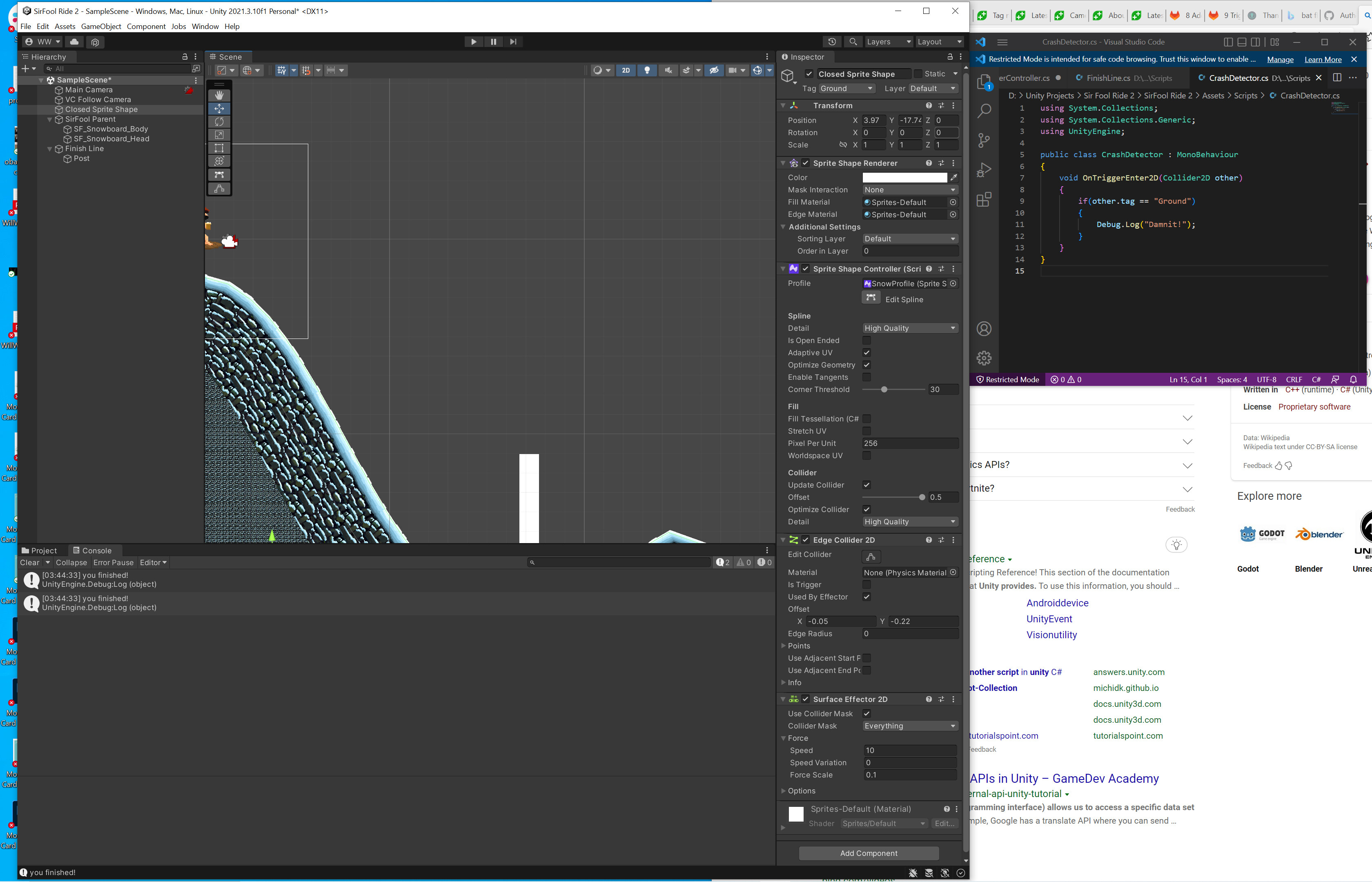Switch to the Project tab
Image resolution: width=1372 pixels, height=882 pixels.
tap(40, 550)
